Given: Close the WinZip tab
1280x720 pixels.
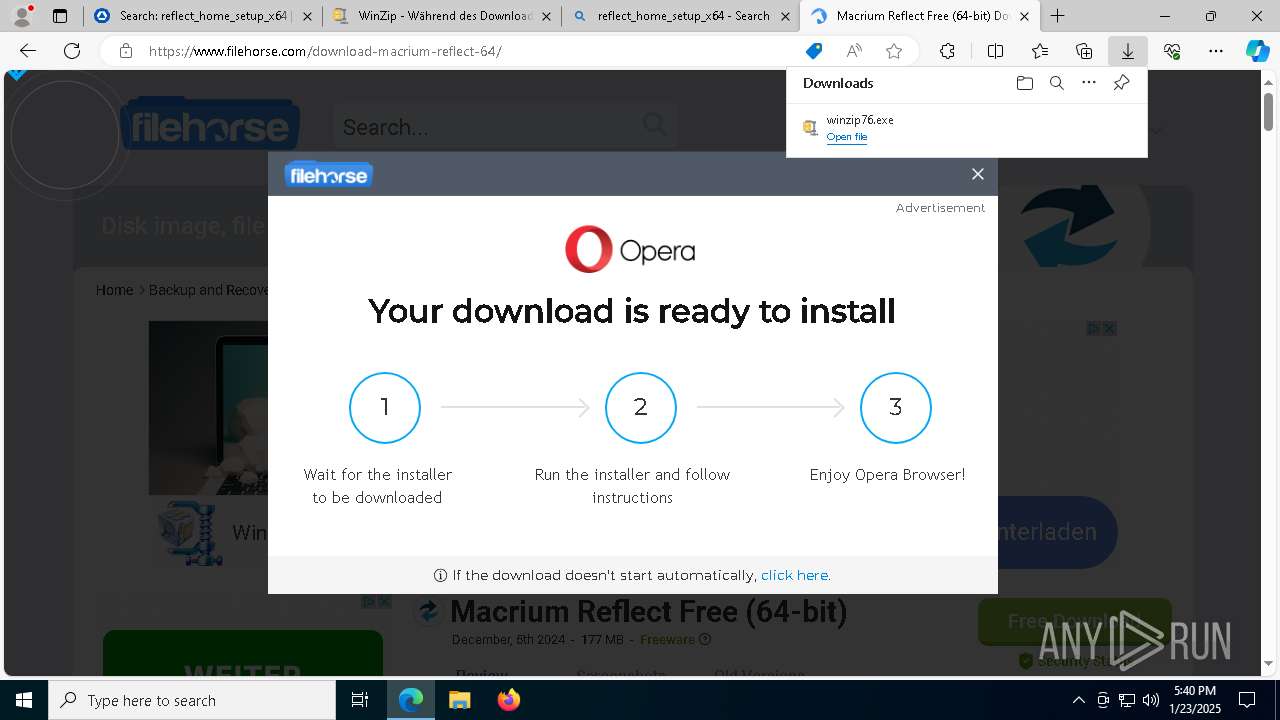Looking at the screenshot, I should (545, 16).
